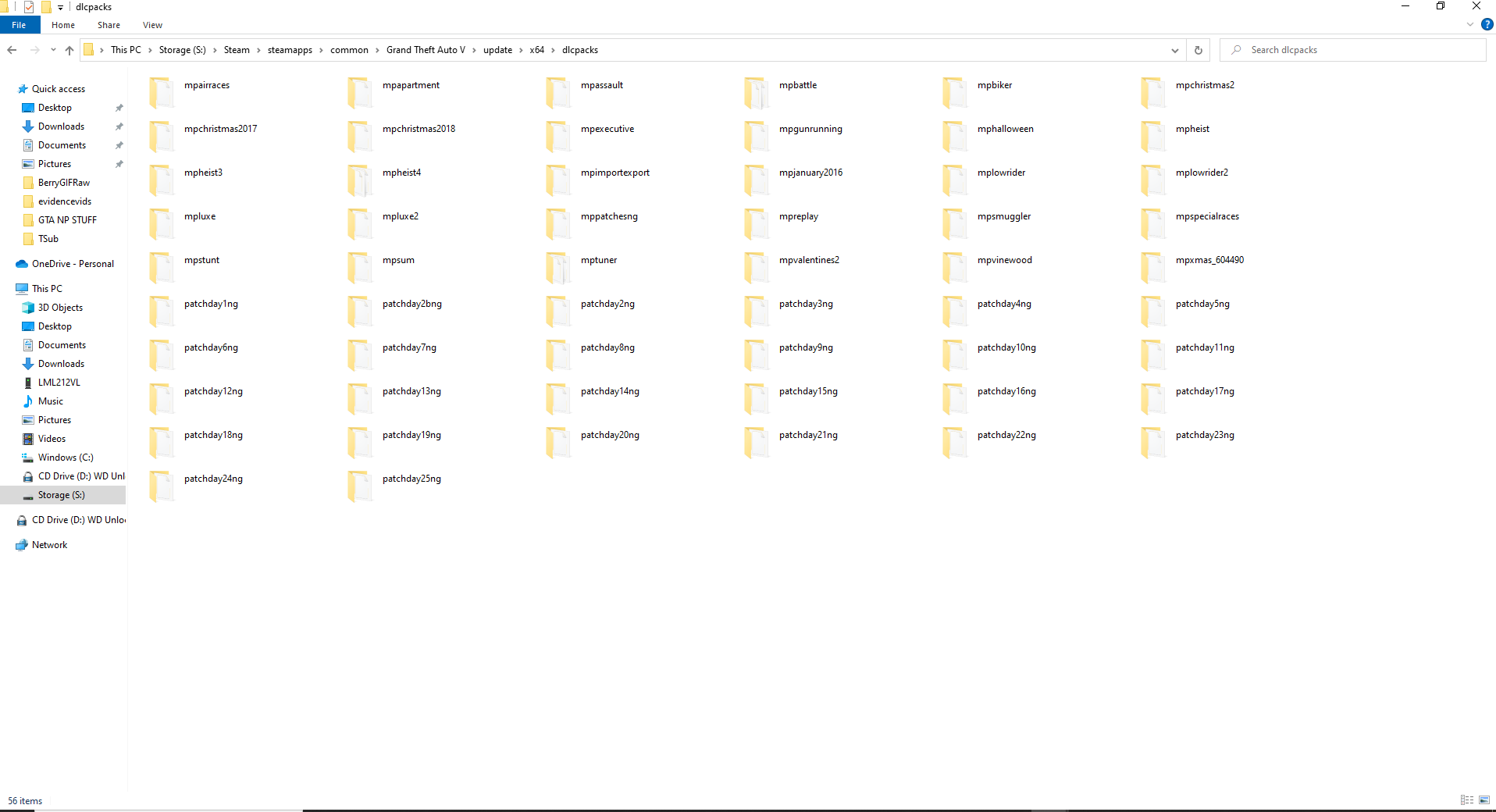Open OneDrive - Personal in sidebar
Viewport: 1496px width, 812px height.
tap(73, 264)
